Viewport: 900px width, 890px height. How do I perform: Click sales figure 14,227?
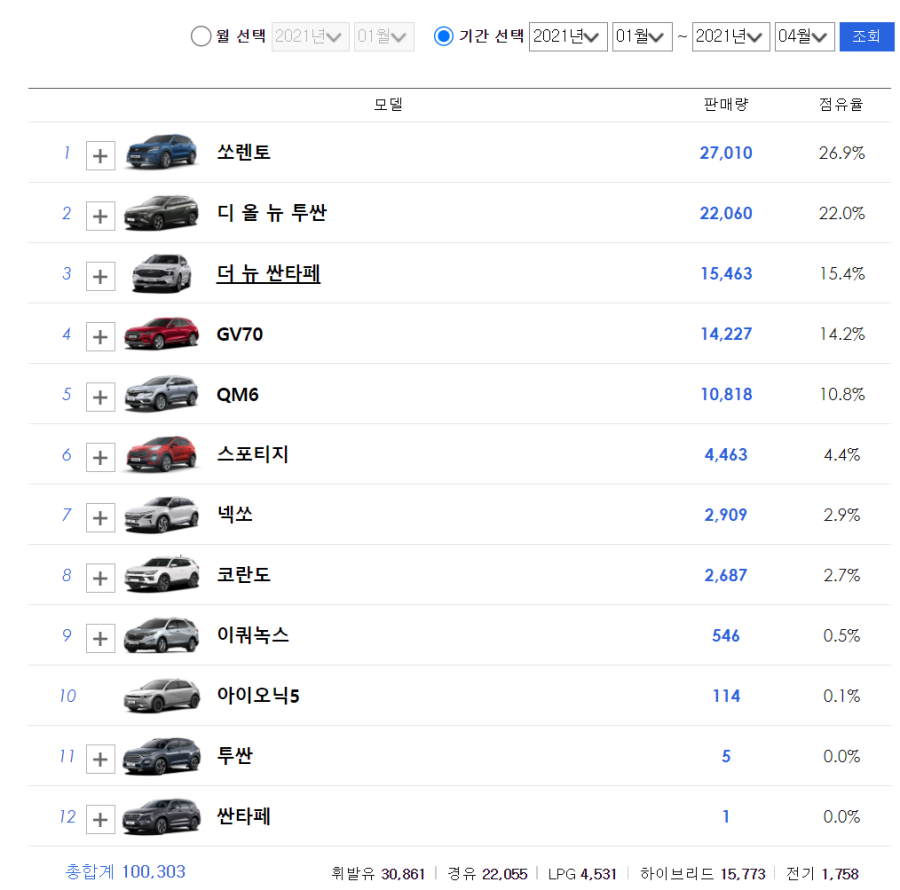click(x=726, y=334)
